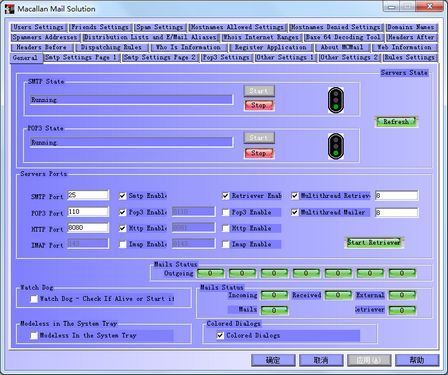
Task: Click the POP3 State traffic light indicator
Action: (336, 146)
